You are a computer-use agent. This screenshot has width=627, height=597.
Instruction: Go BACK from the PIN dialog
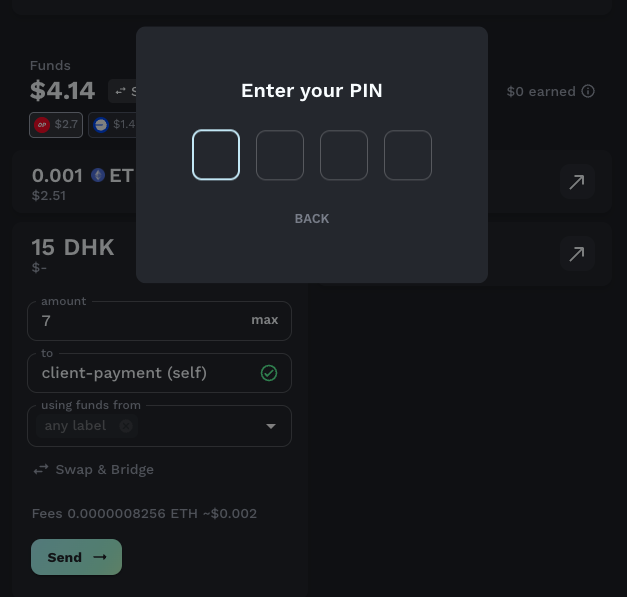point(312,219)
